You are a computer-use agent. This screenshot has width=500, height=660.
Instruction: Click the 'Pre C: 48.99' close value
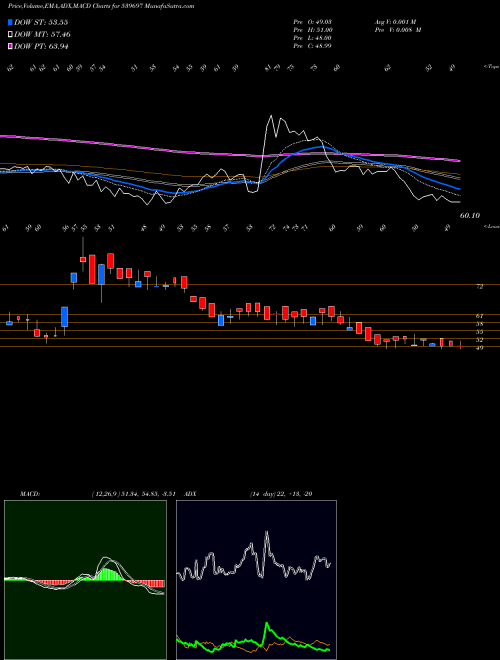[313, 46]
